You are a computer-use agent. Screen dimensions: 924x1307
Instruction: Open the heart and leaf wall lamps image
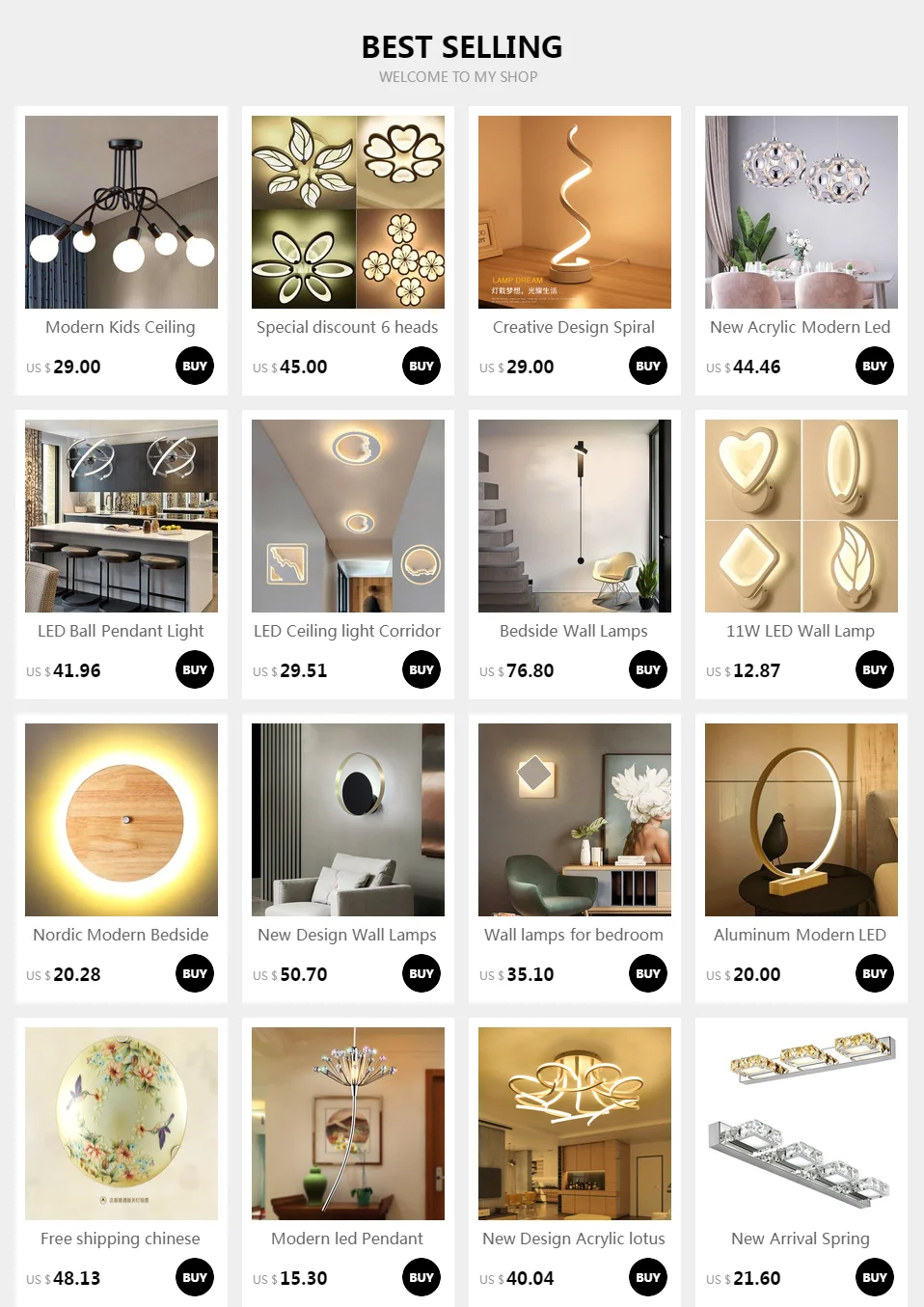pos(802,516)
